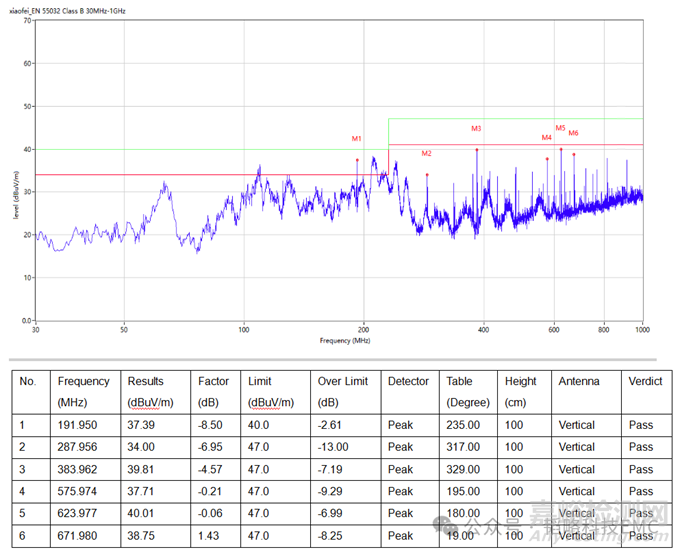Click the level (dBuV/m) y-axis label

pyautogui.click(x=17, y=195)
